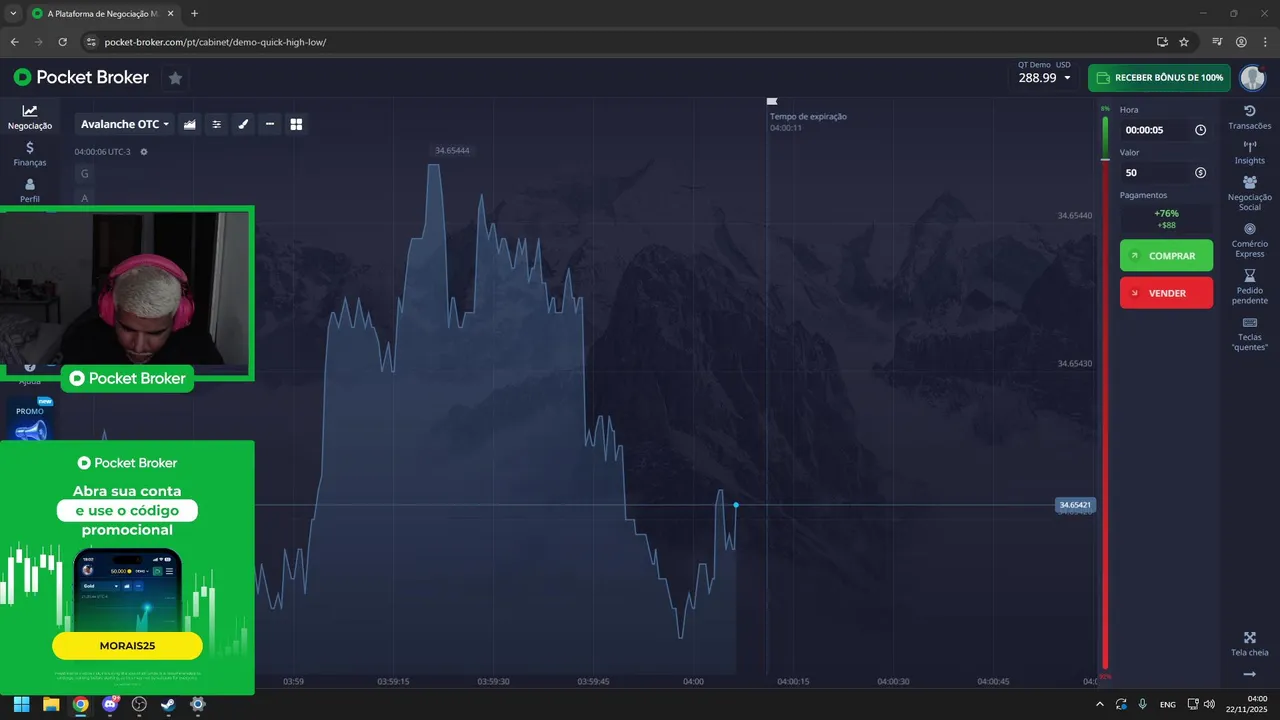Open the Insights signal panel
Image resolution: width=1280 pixels, height=720 pixels.
(x=1250, y=153)
